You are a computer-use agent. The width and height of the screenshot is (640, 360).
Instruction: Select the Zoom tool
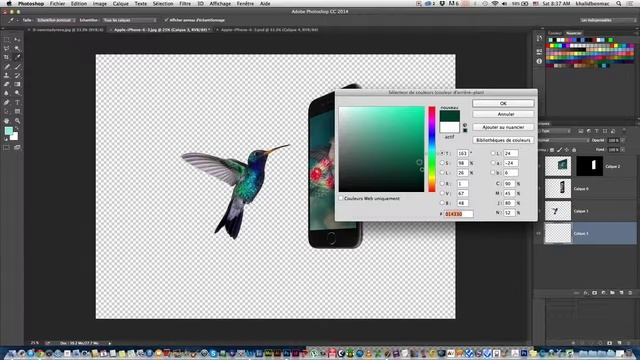coord(17,121)
